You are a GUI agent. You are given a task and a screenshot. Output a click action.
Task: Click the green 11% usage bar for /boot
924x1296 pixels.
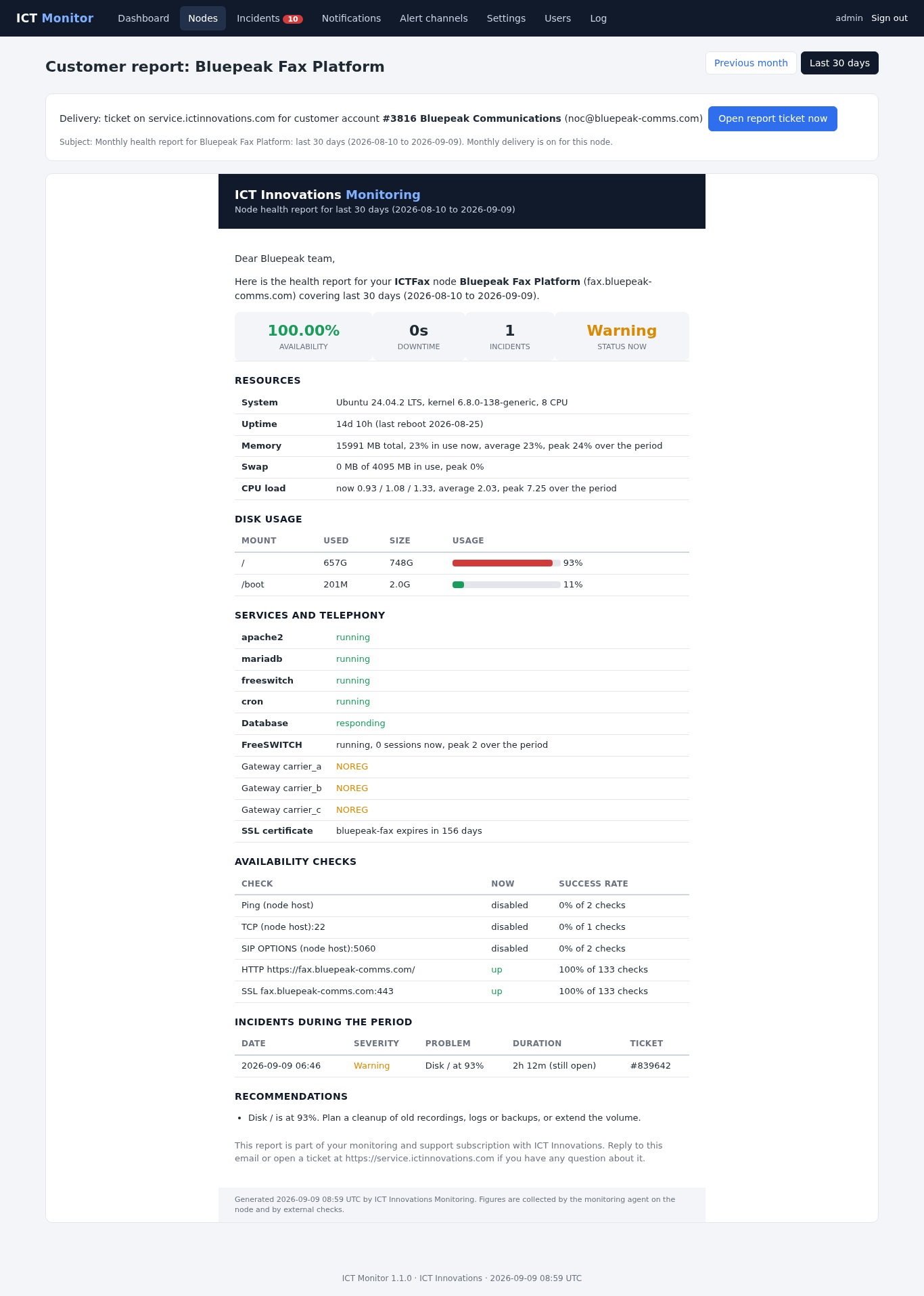point(506,585)
